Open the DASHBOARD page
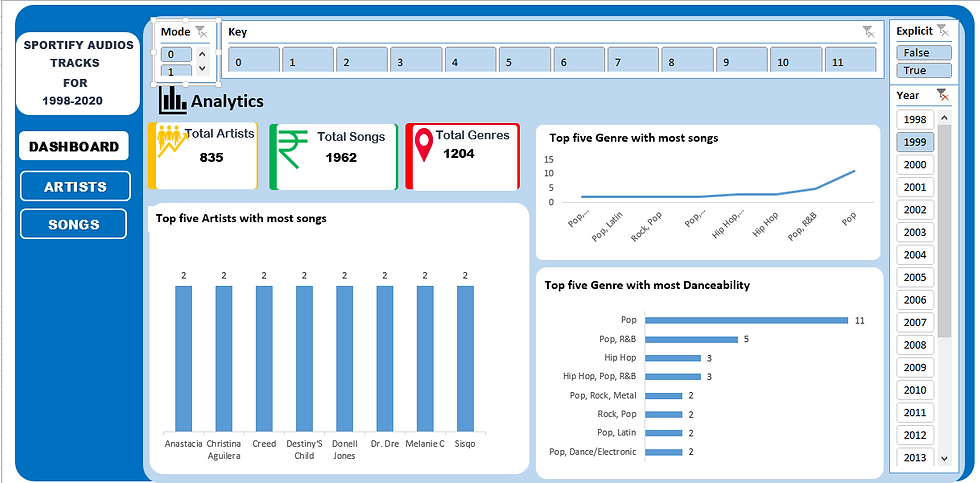The image size is (980, 483). pos(74,146)
